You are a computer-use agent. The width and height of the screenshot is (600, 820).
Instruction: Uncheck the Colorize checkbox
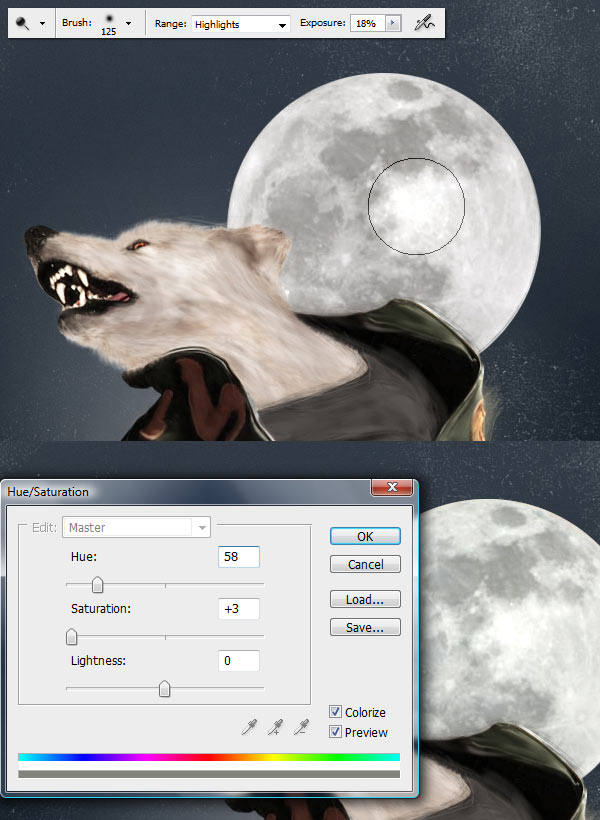pyautogui.click(x=335, y=712)
